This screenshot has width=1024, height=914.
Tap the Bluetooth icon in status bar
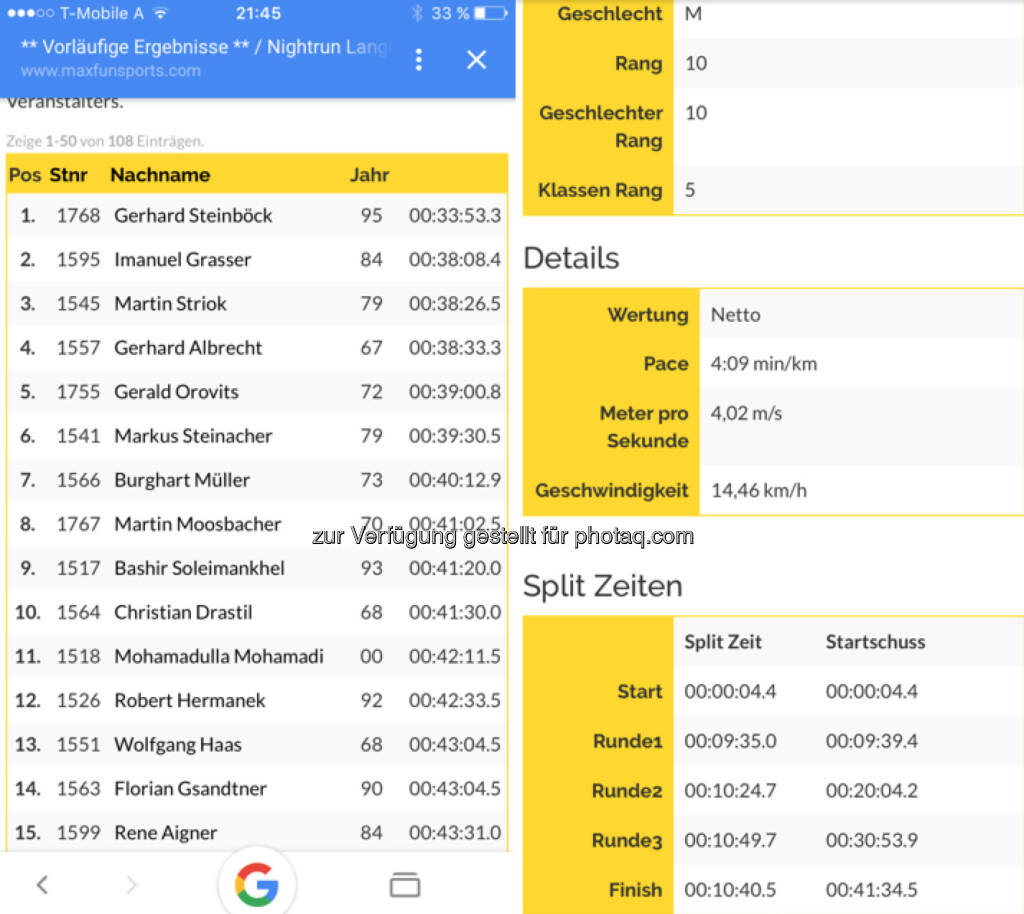click(x=417, y=14)
